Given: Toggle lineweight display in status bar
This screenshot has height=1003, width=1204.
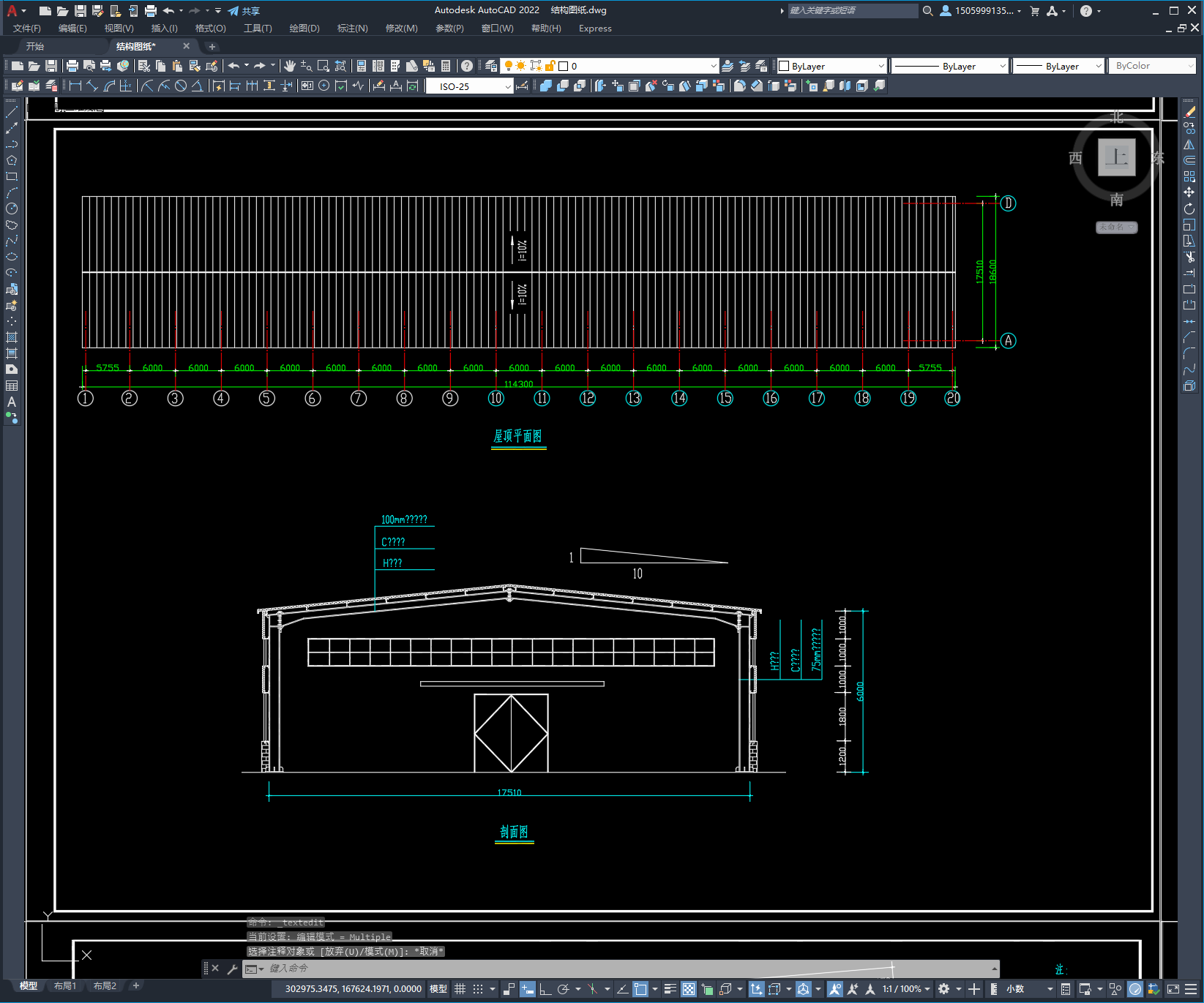Looking at the screenshot, I should click(670, 989).
